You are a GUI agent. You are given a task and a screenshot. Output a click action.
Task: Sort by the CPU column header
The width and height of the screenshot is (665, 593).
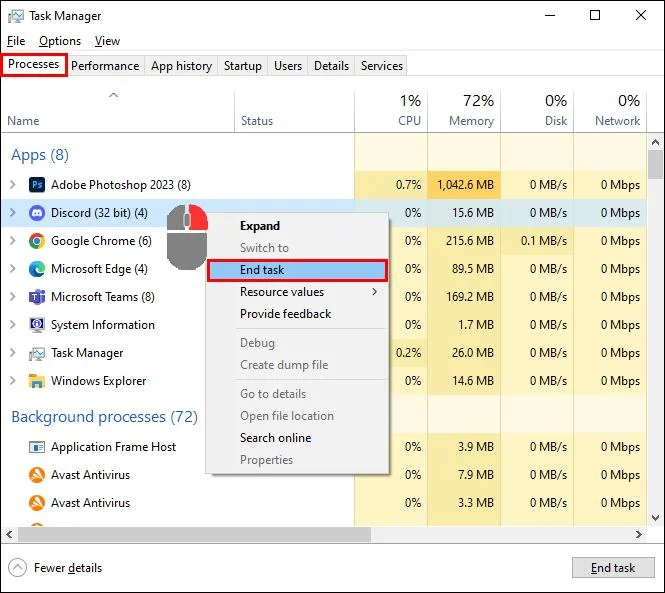(x=391, y=111)
